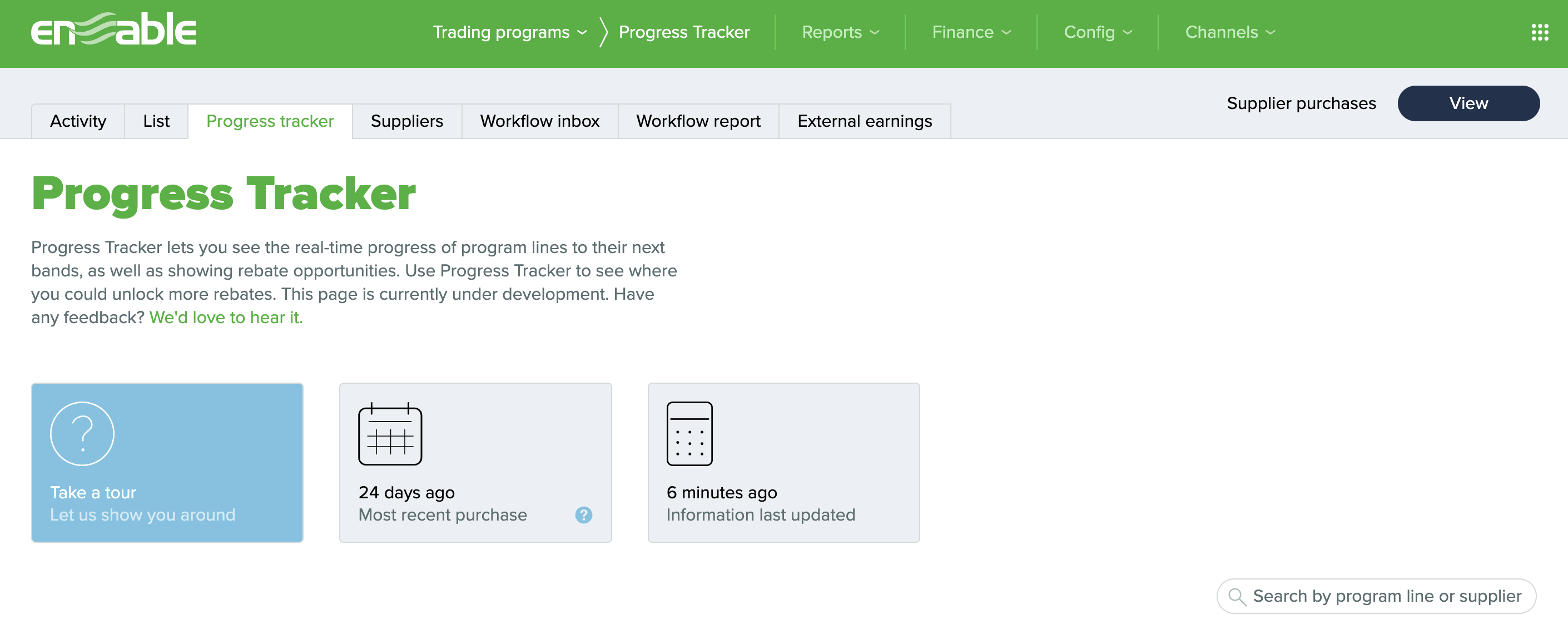Open the Workflow report tab

(x=698, y=121)
